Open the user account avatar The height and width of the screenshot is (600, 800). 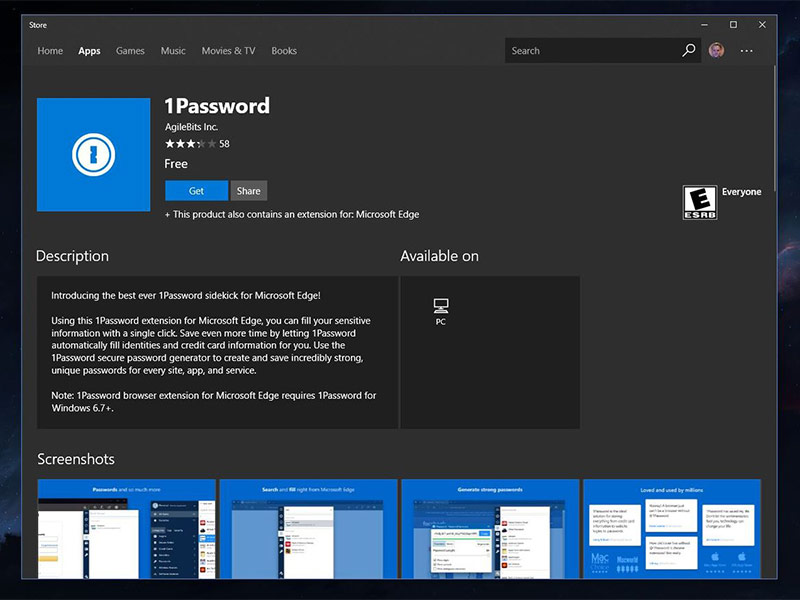(x=716, y=50)
